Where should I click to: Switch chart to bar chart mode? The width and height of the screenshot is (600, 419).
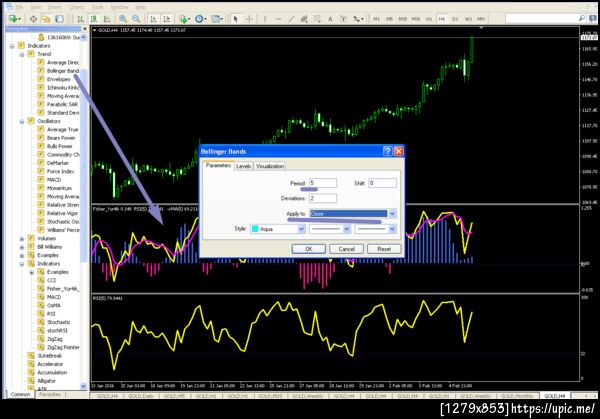point(80,19)
